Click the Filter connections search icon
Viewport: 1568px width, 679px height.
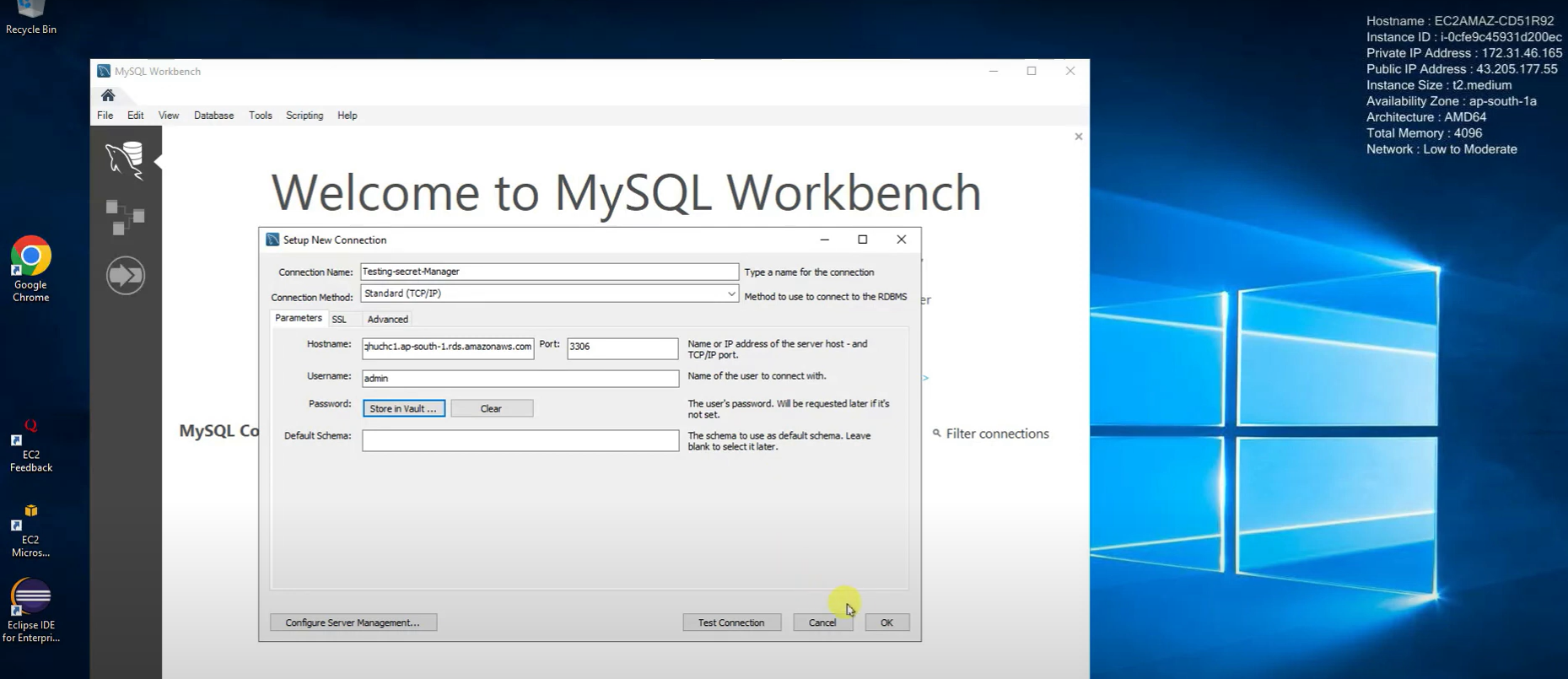936,434
